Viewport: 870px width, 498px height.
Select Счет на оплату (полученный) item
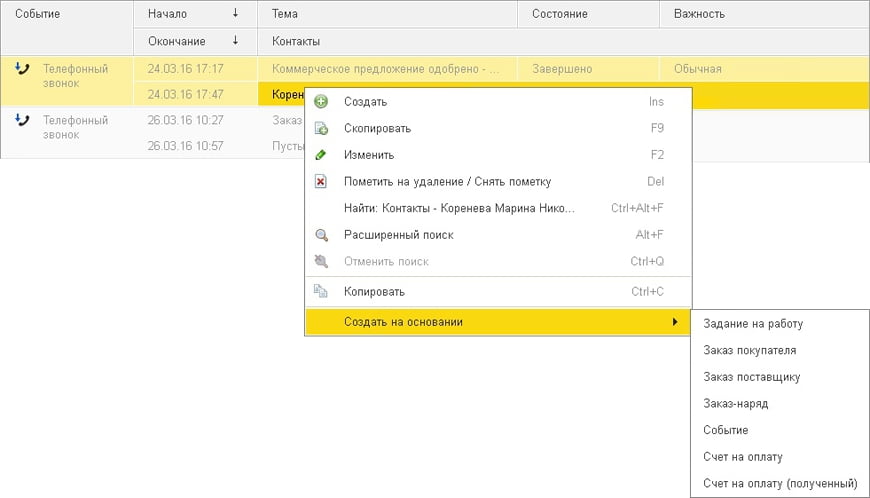(780, 483)
